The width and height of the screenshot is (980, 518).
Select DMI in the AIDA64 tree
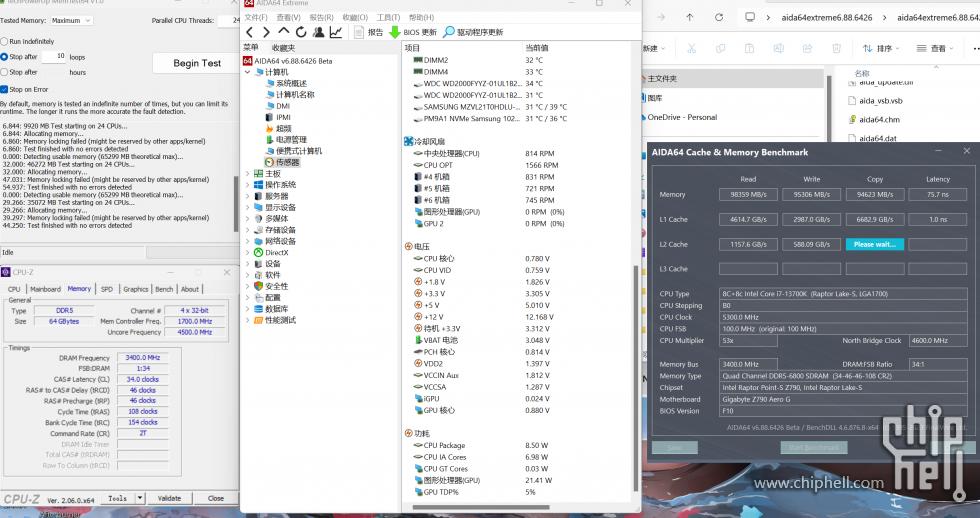click(x=282, y=106)
